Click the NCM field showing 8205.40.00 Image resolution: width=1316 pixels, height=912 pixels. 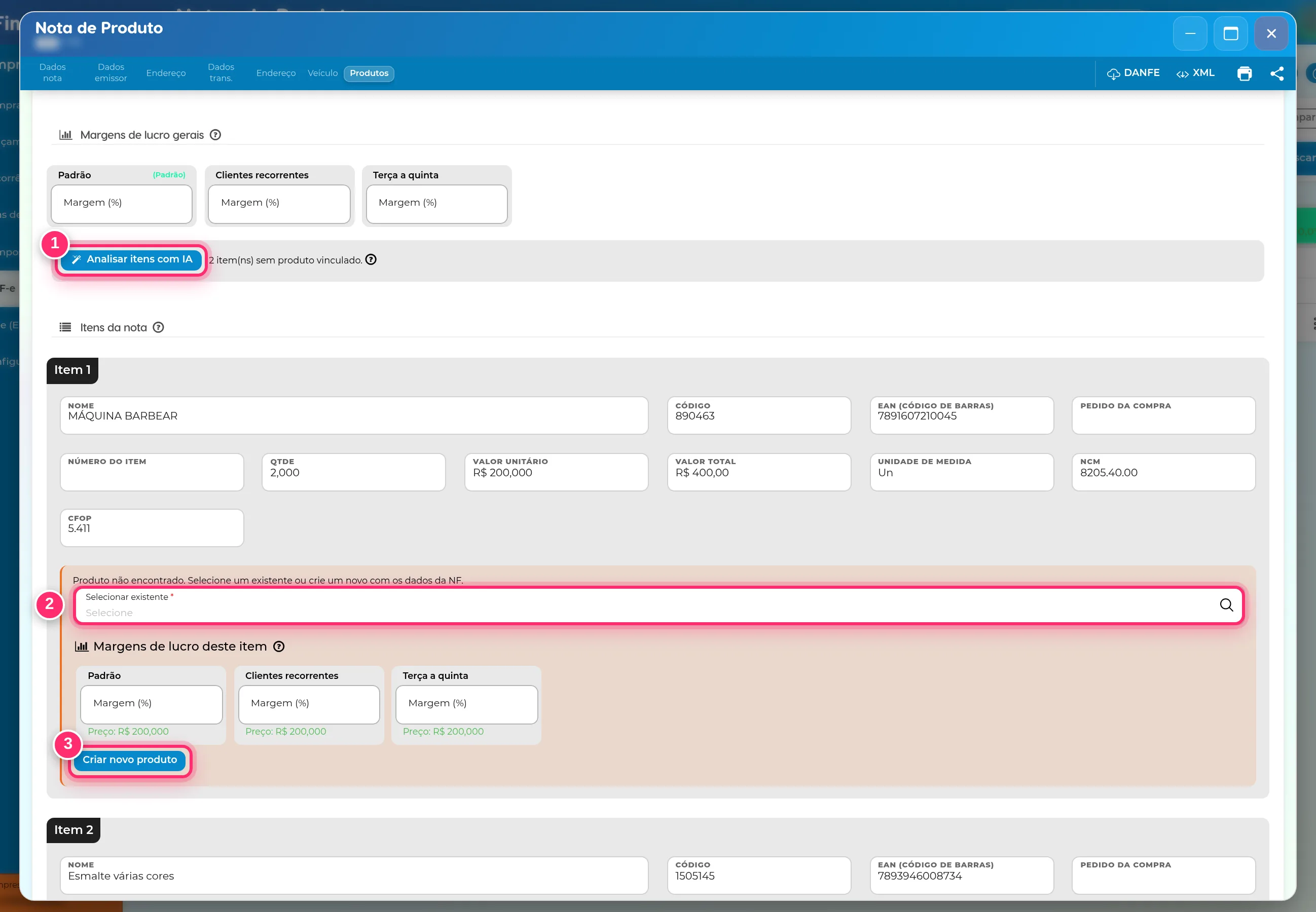click(1163, 472)
